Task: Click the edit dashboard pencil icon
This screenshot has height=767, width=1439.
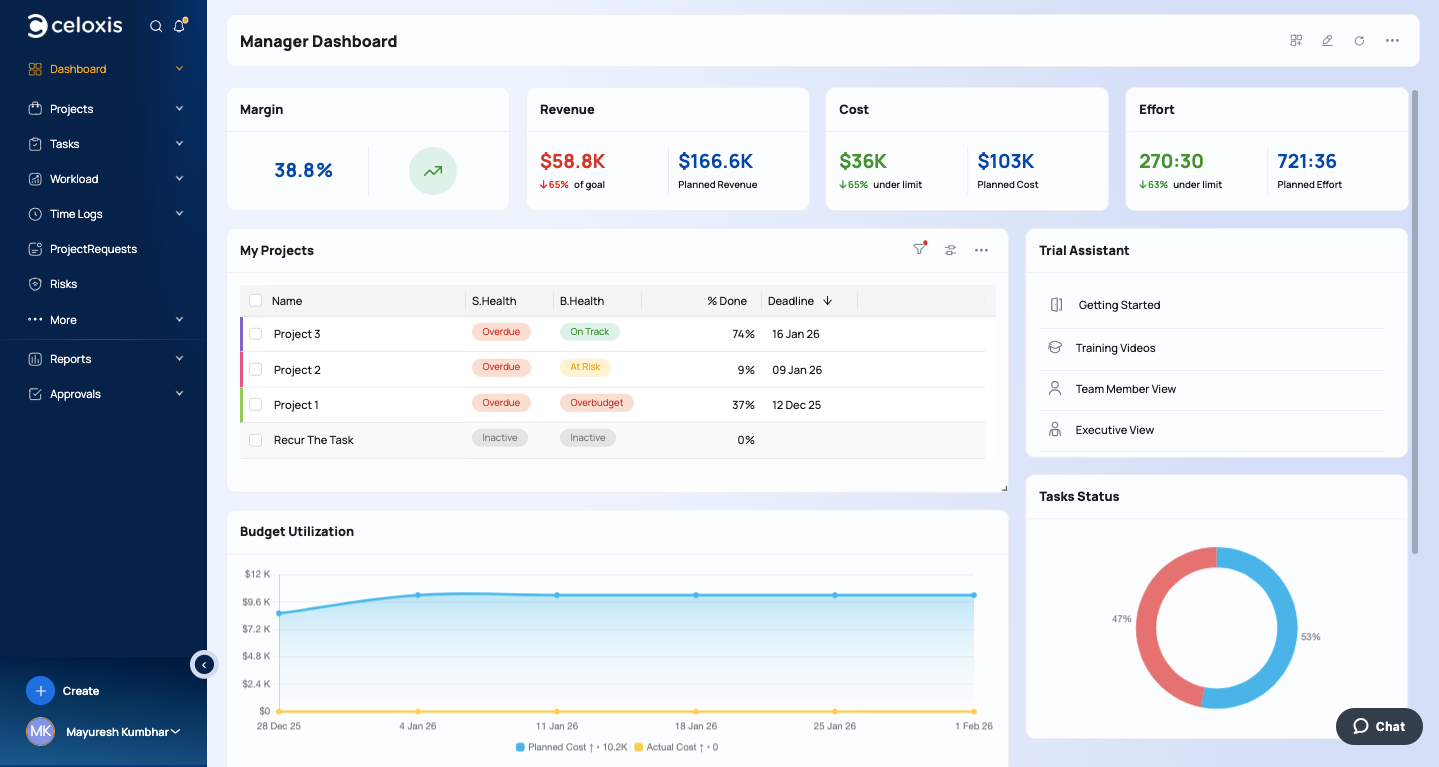Action: pos(1327,41)
